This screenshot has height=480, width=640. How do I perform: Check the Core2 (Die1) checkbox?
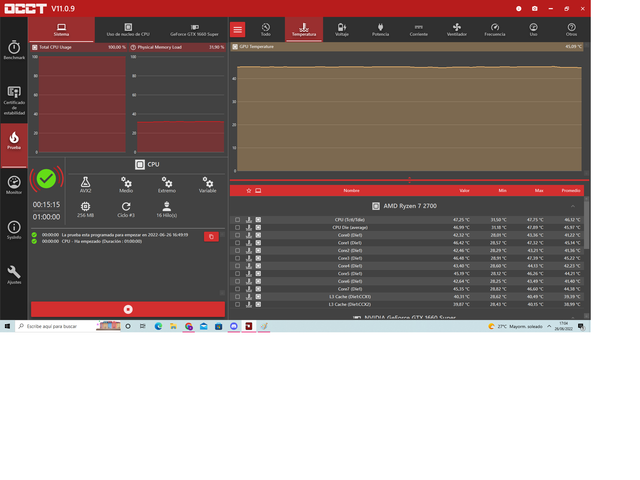coord(238,251)
